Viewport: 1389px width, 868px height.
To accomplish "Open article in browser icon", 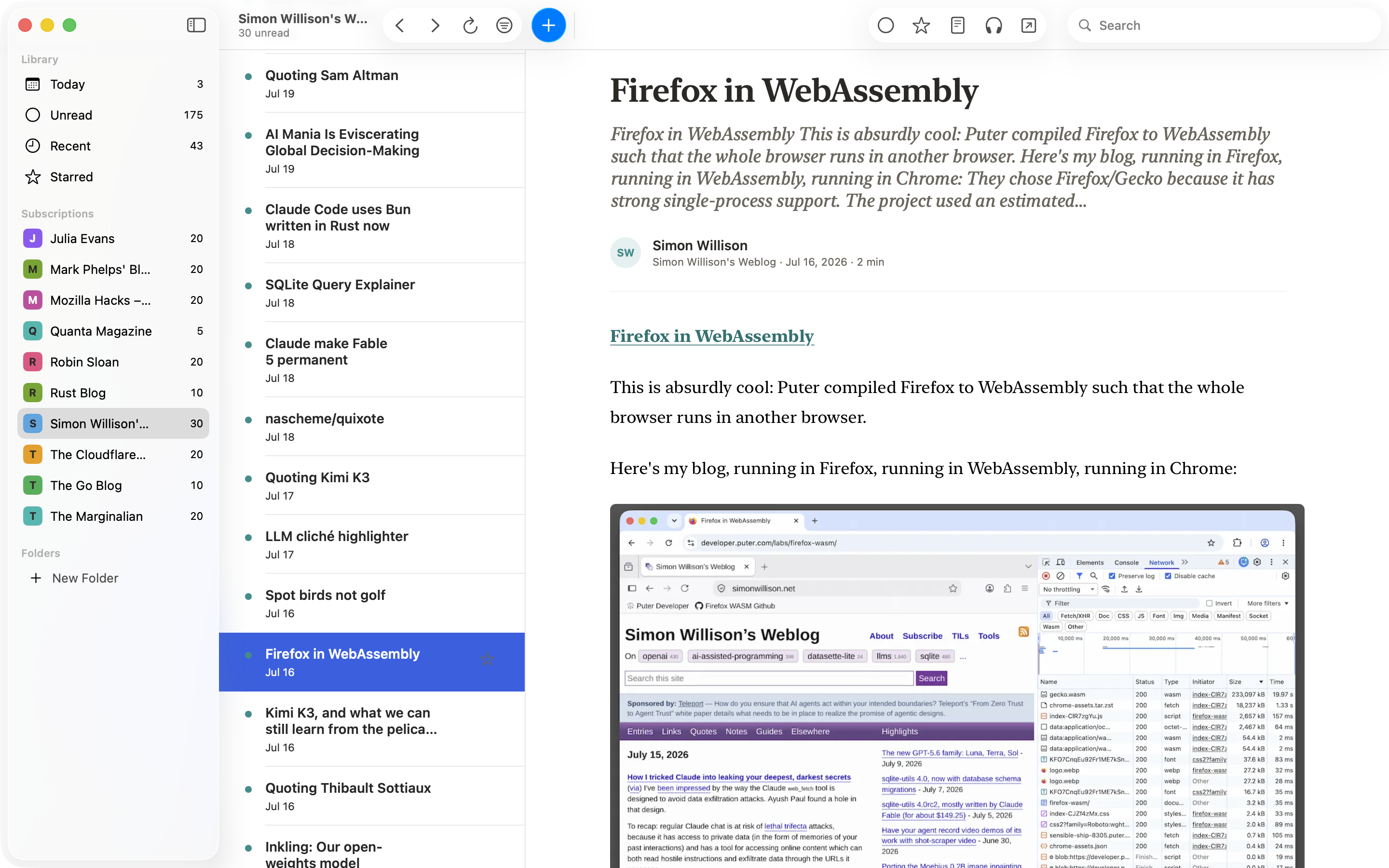I will [x=1029, y=25].
